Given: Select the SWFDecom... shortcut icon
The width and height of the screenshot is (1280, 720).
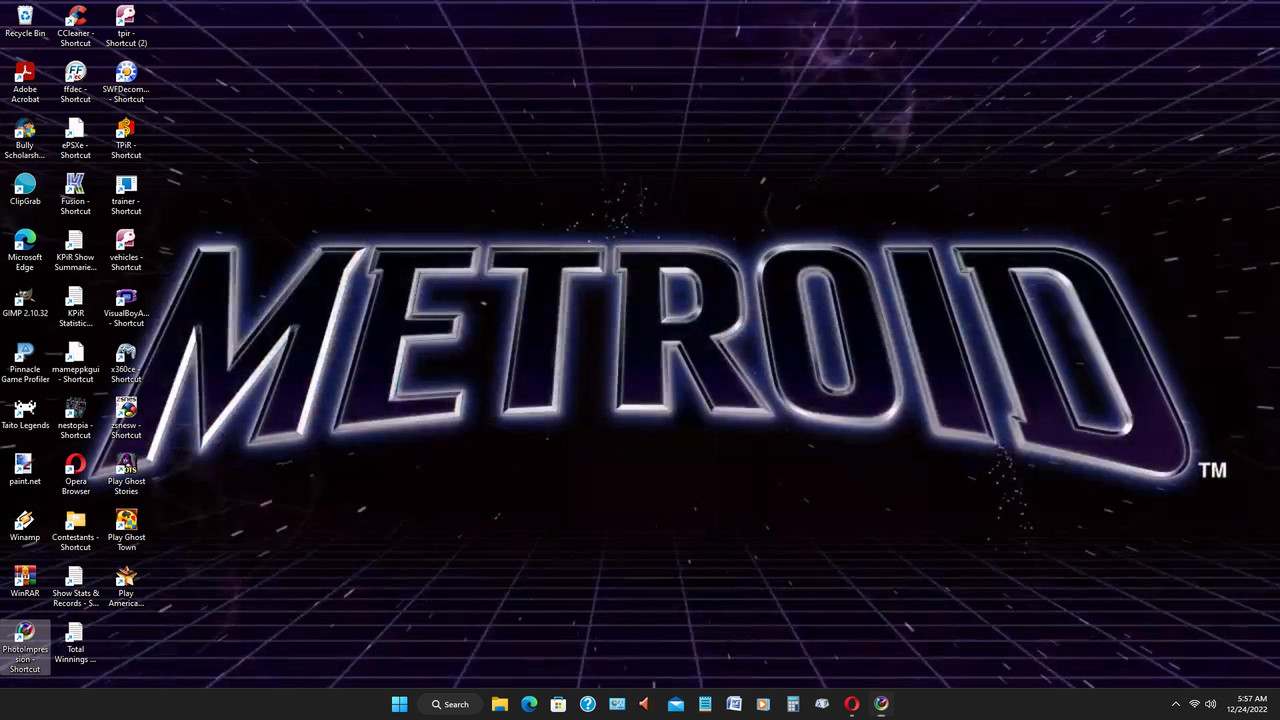Looking at the screenshot, I should click(x=126, y=82).
